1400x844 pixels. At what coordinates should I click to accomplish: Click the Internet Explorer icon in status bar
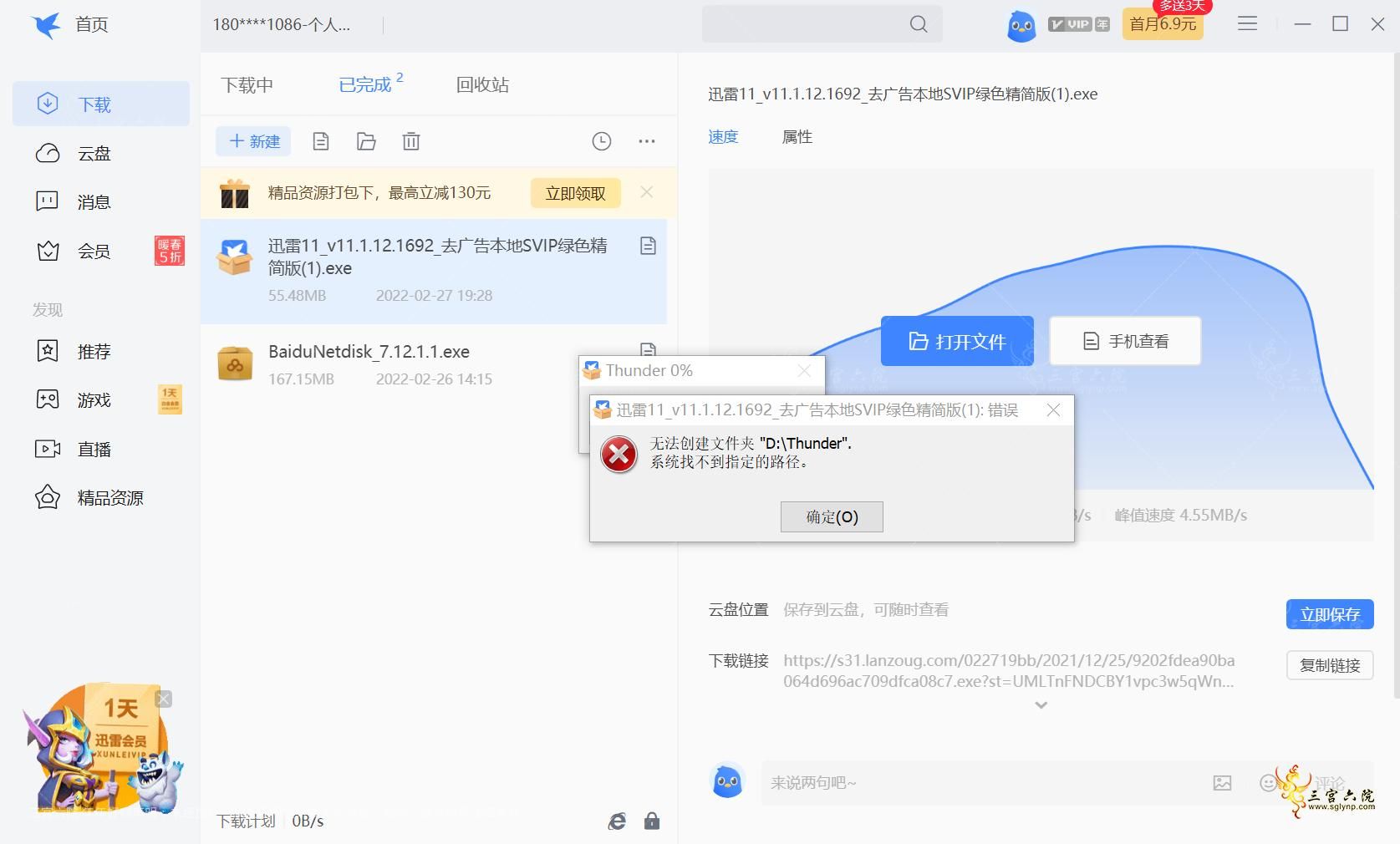[617, 821]
